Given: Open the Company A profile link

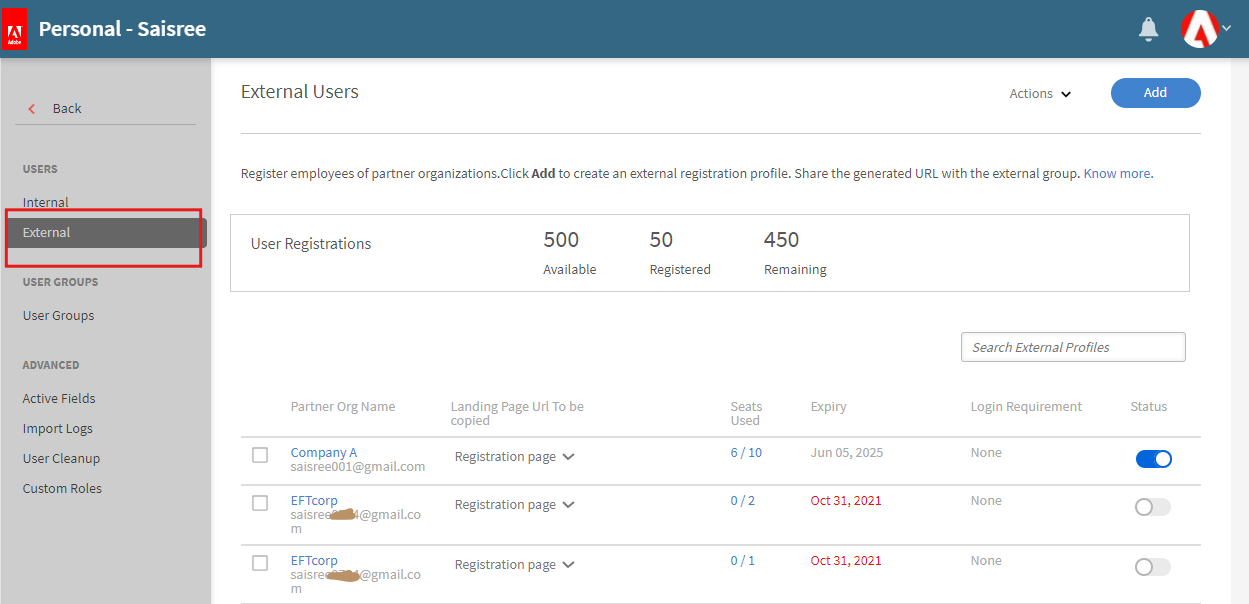Looking at the screenshot, I should tap(323, 452).
